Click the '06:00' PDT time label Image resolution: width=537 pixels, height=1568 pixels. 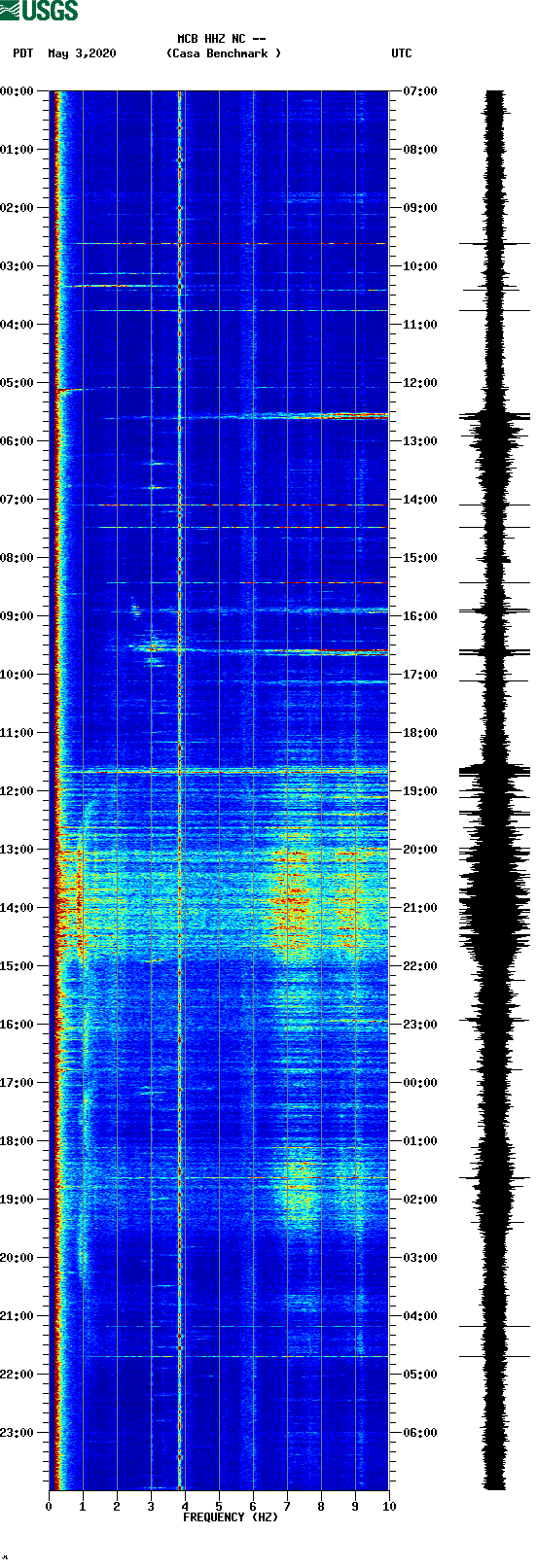tap(17, 441)
